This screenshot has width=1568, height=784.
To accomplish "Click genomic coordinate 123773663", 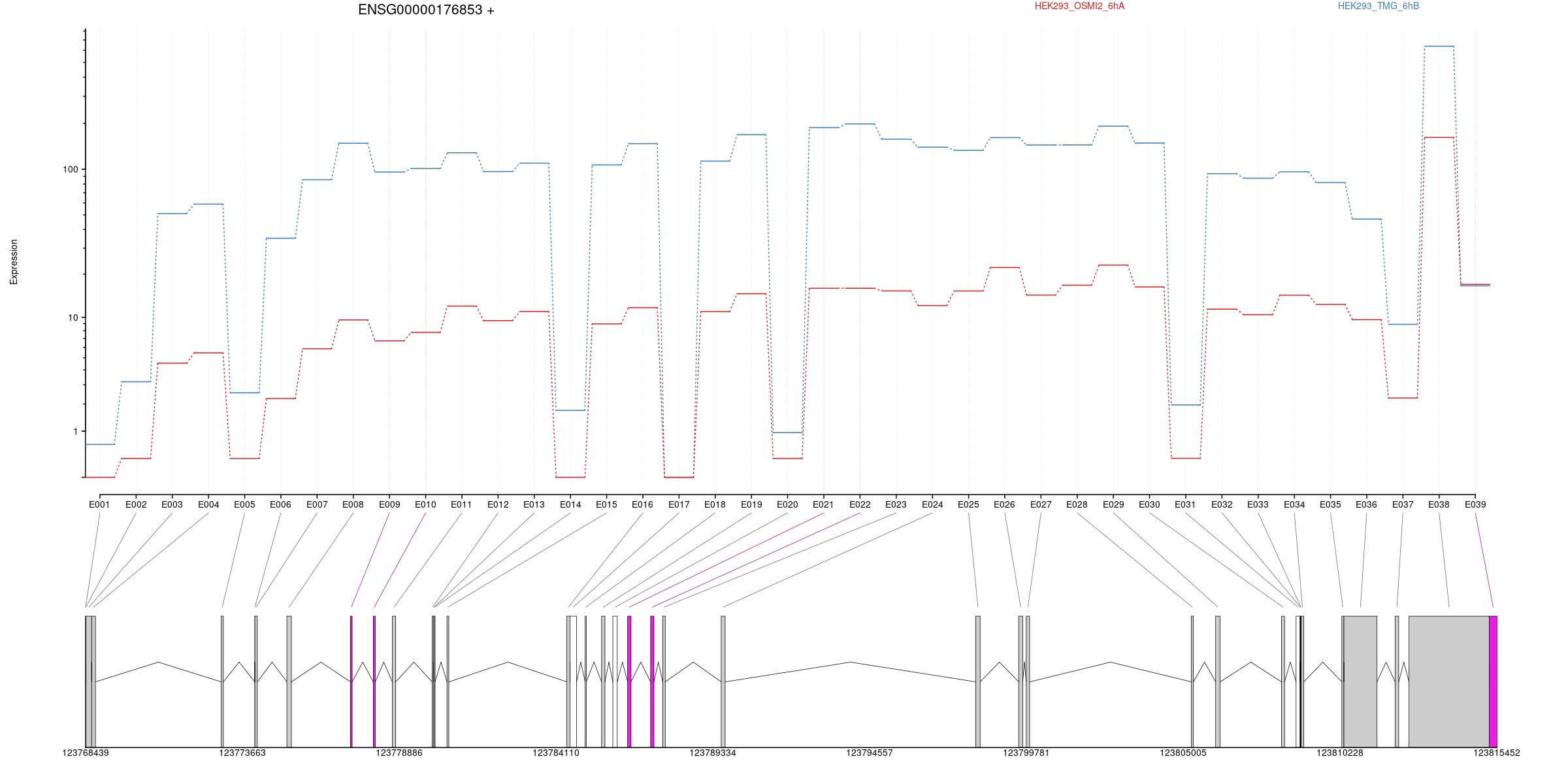I will (242, 753).
